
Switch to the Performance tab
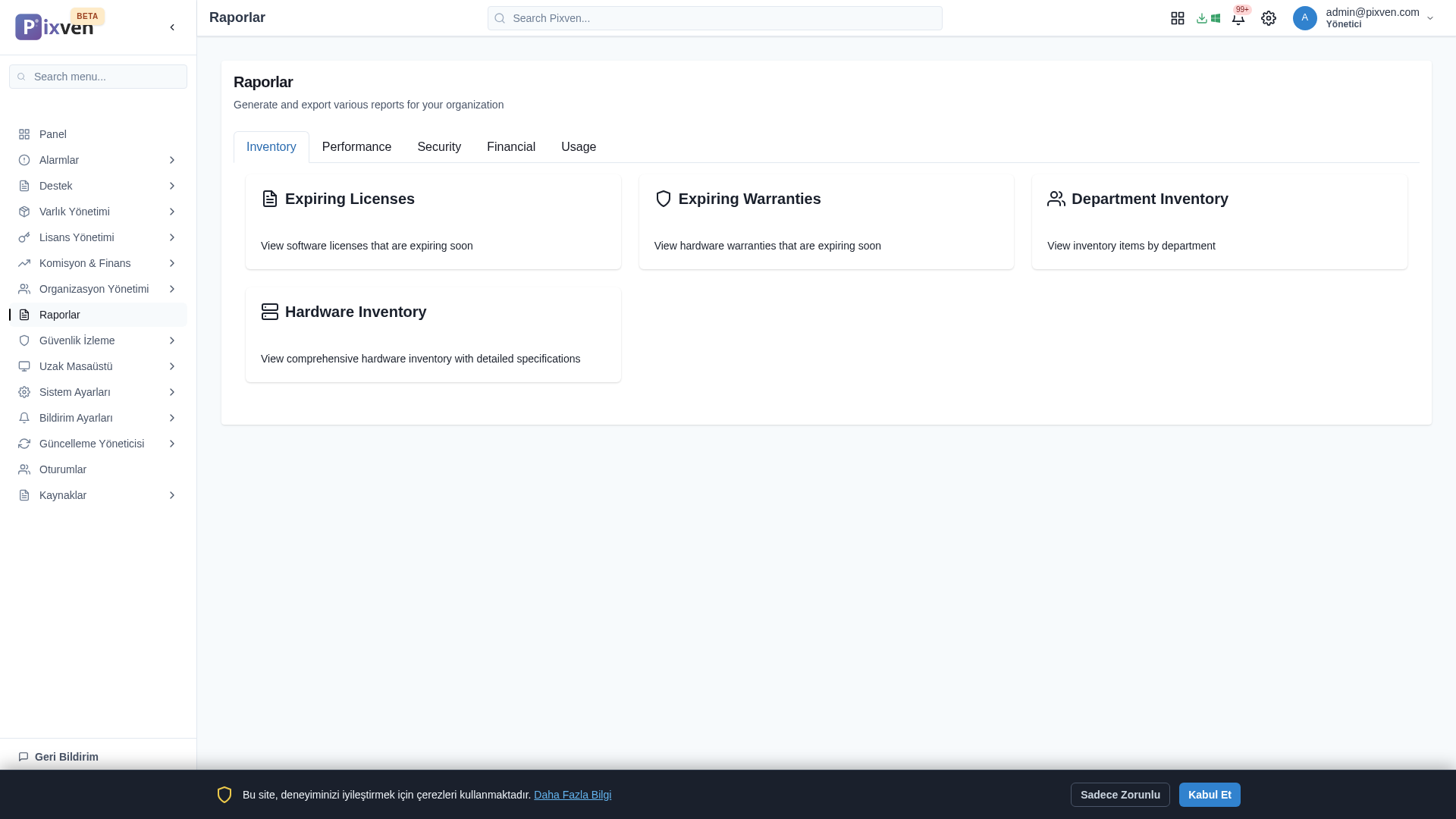(x=356, y=147)
